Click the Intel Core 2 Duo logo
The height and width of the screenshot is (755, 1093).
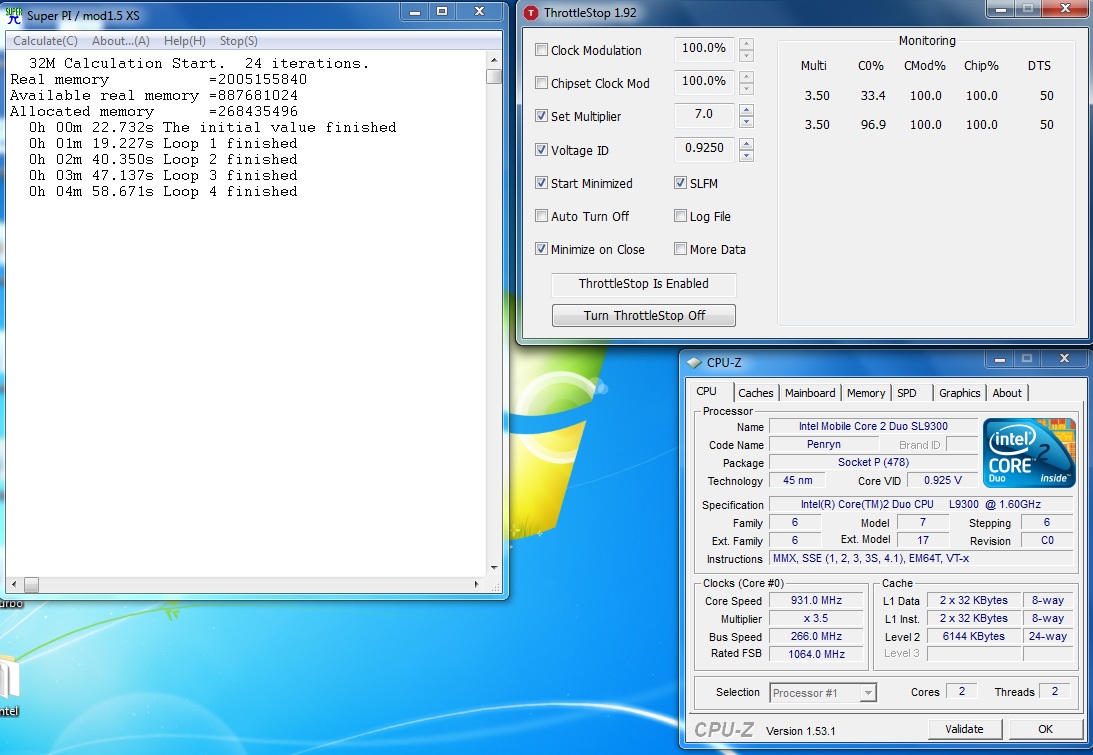[x=1029, y=452]
